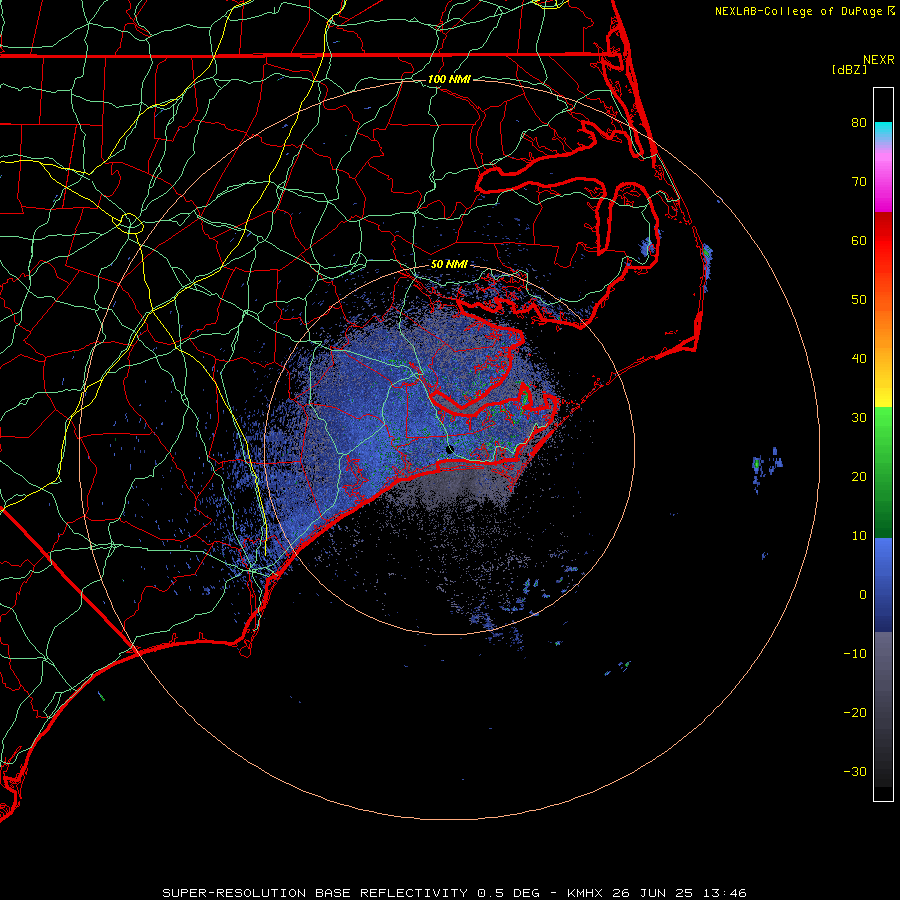Click the 100 NMI range ring label

coord(449,79)
